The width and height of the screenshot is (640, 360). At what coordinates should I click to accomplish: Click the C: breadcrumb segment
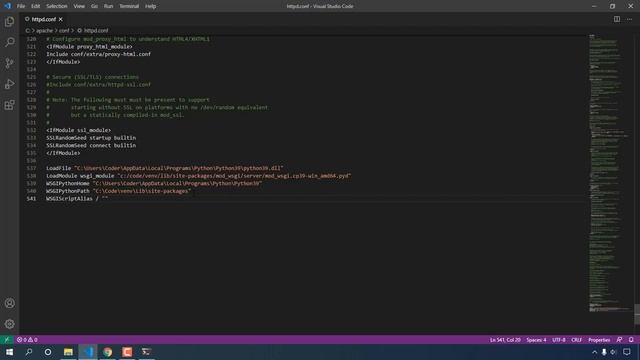pos(27,31)
